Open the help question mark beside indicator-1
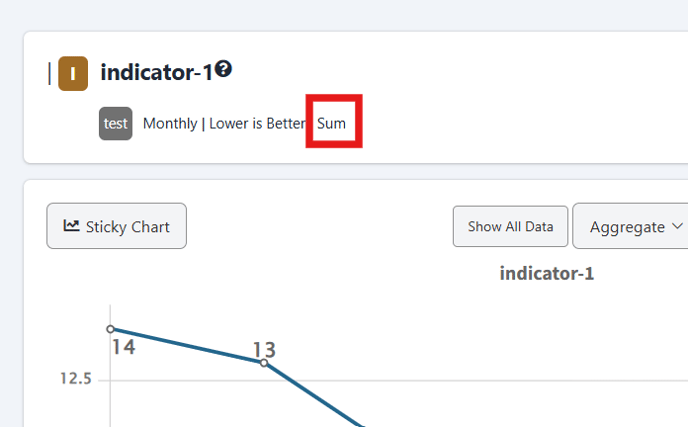This screenshot has height=427, width=688. (x=223, y=69)
